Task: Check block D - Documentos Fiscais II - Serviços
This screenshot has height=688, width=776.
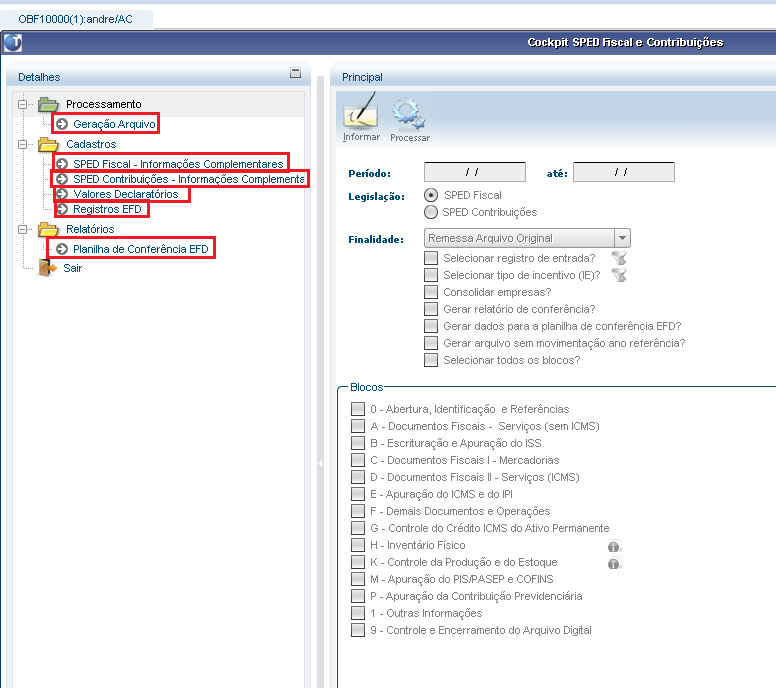Action: click(x=358, y=477)
